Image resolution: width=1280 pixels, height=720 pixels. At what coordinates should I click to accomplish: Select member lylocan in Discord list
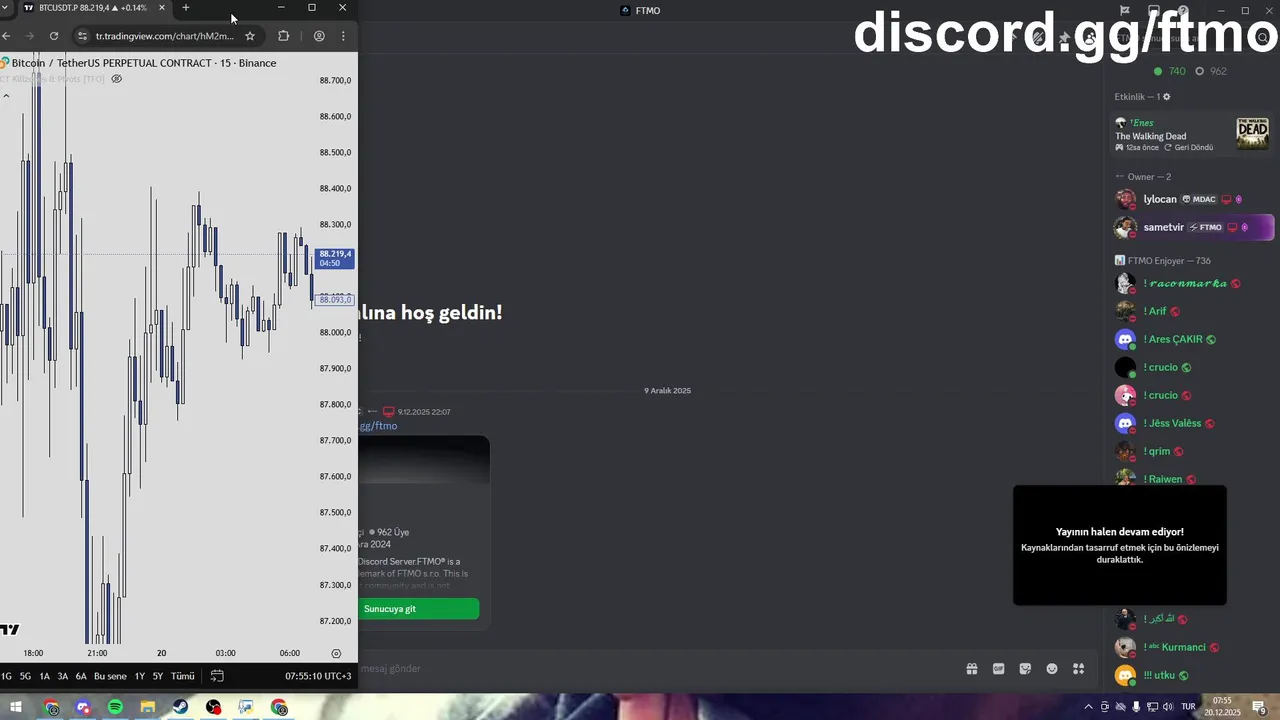click(x=1192, y=199)
